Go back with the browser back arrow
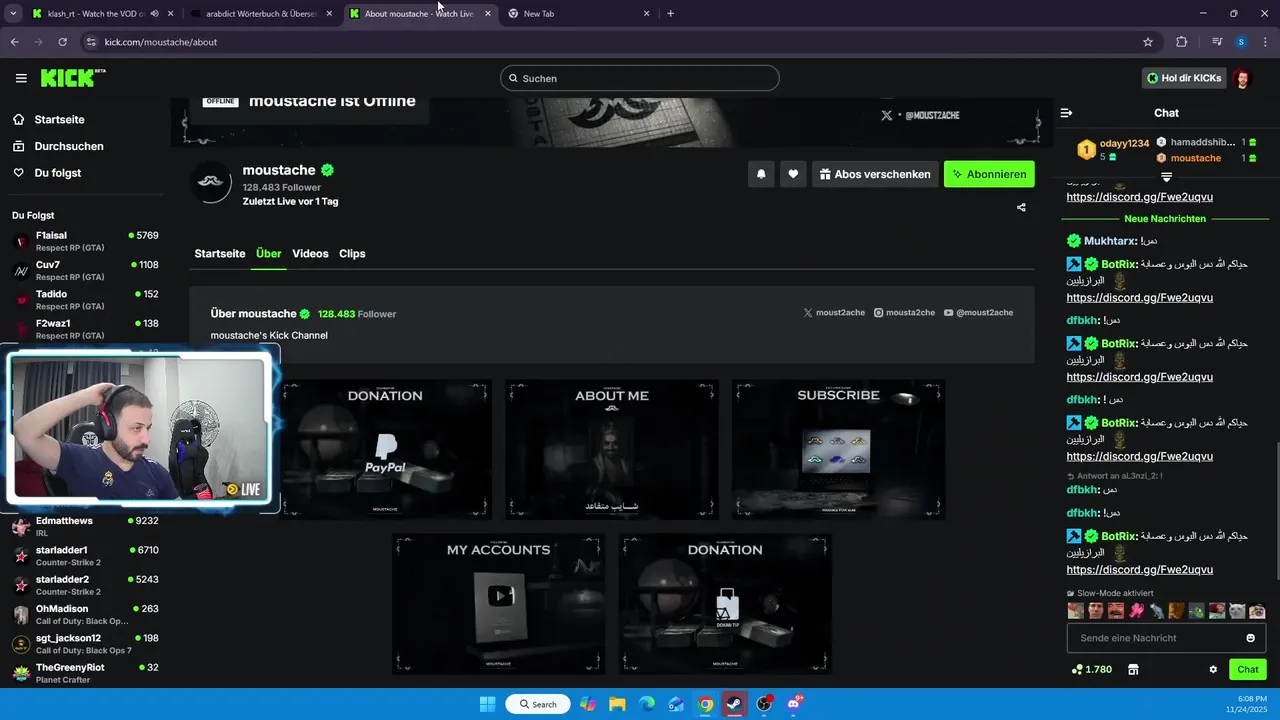The width and height of the screenshot is (1280, 720). tap(14, 42)
